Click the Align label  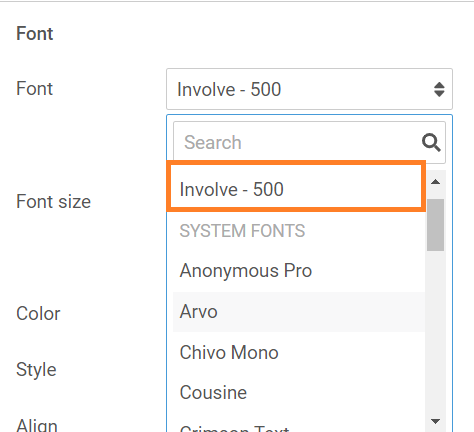point(37,425)
